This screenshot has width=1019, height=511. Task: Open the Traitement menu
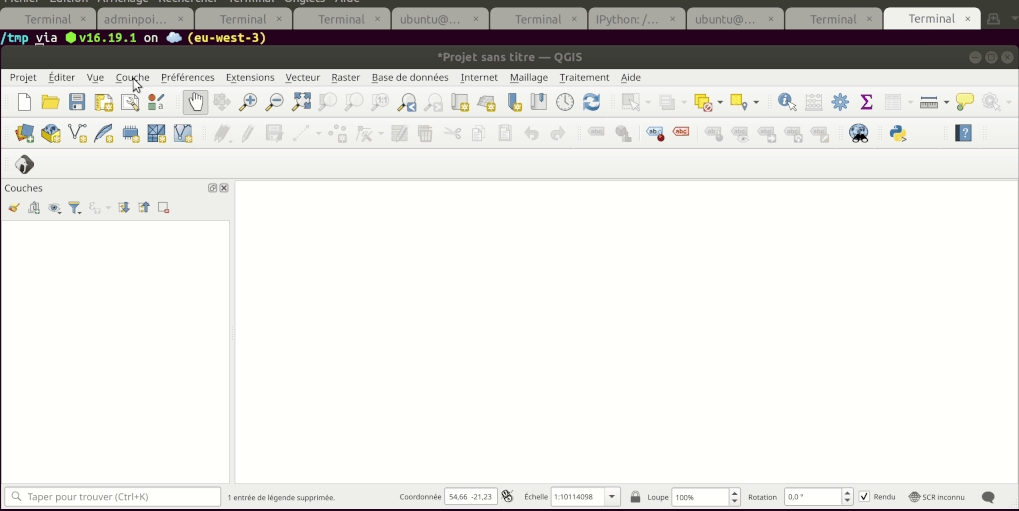(x=584, y=77)
